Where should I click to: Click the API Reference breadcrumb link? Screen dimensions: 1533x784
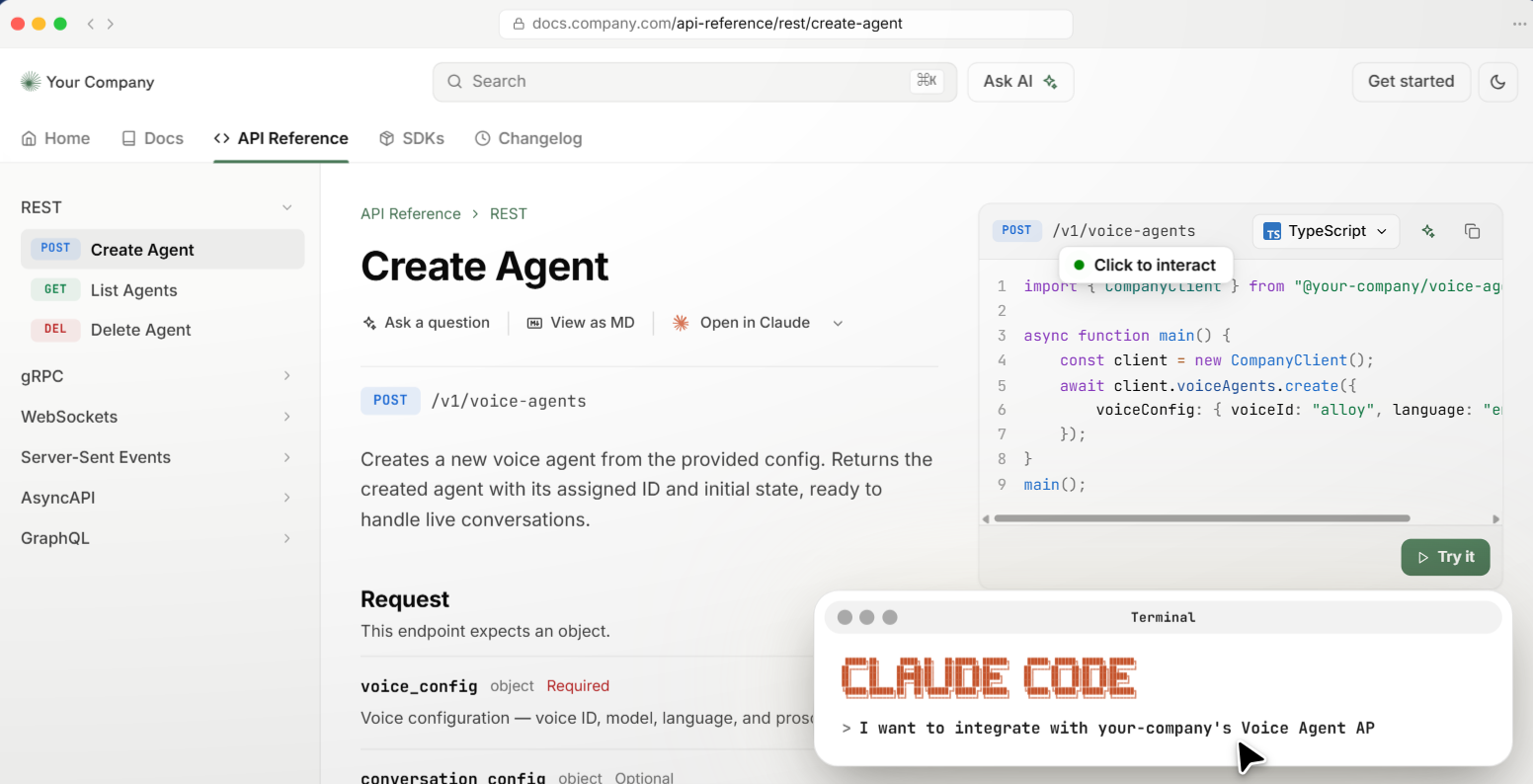tap(411, 213)
